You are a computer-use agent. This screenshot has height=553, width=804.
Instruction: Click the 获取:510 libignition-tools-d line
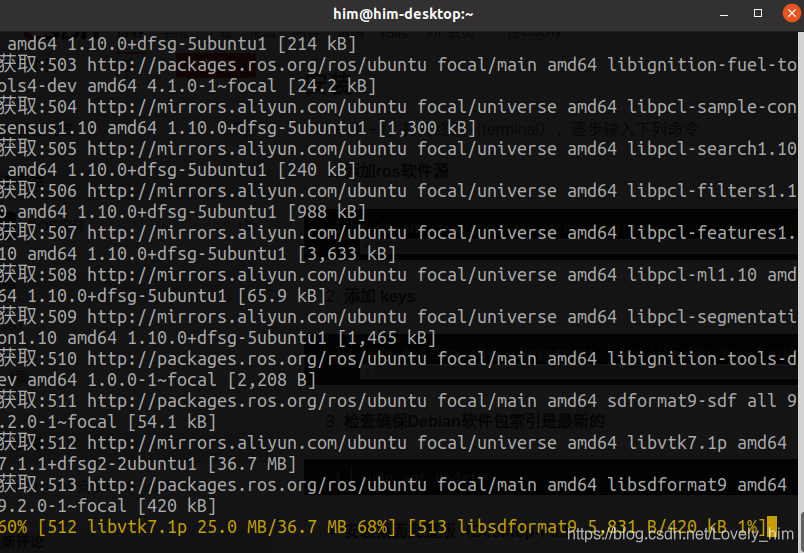(398, 359)
